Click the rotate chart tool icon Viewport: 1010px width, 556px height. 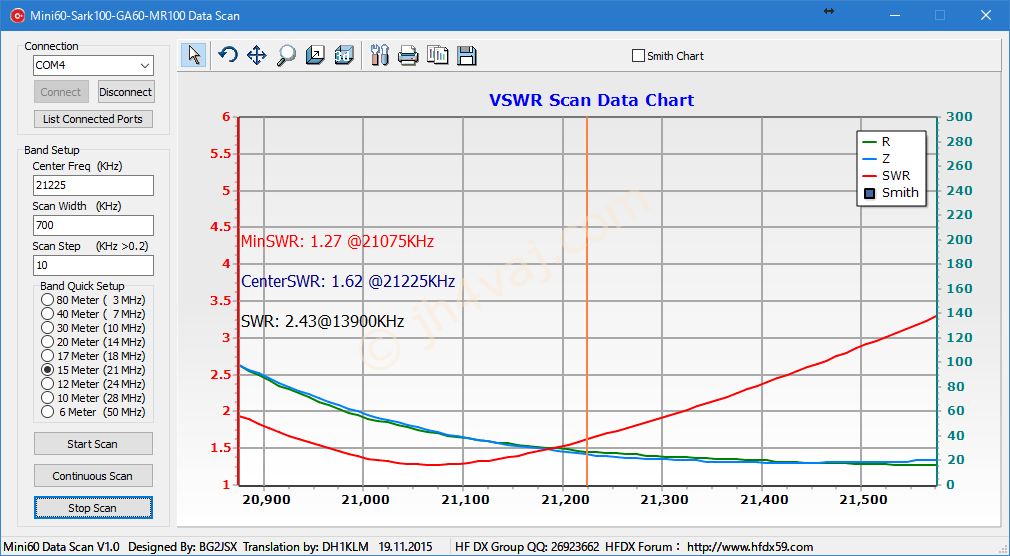click(x=227, y=55)
